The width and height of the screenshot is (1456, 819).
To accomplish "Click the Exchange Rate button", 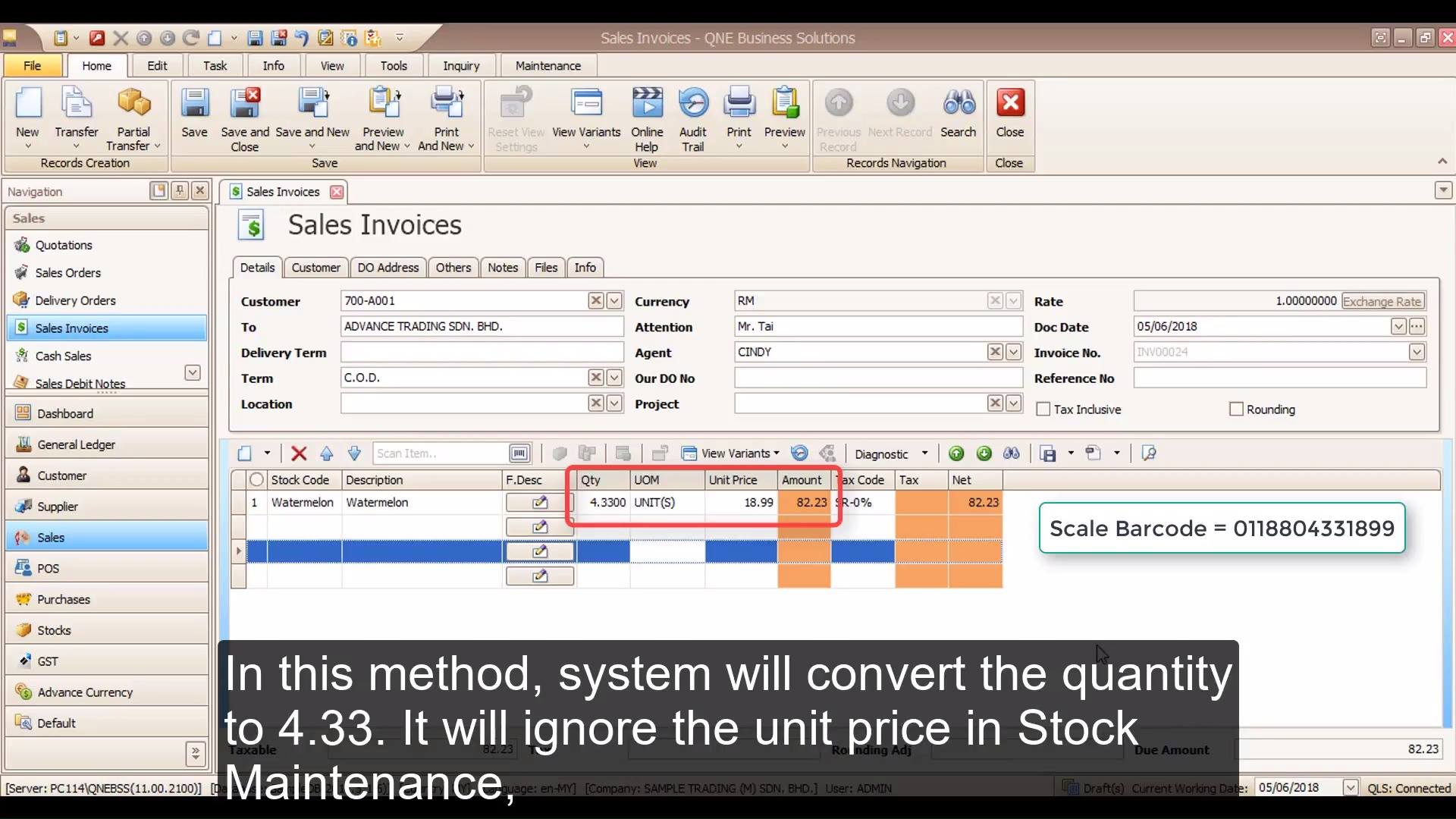I will pos(1382,301).
